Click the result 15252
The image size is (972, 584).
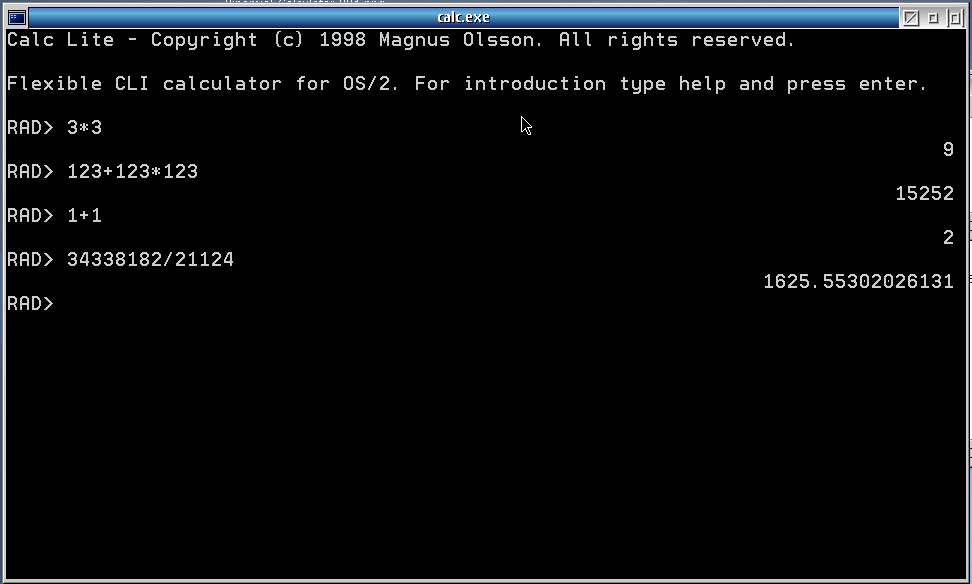tap(924, 193)
